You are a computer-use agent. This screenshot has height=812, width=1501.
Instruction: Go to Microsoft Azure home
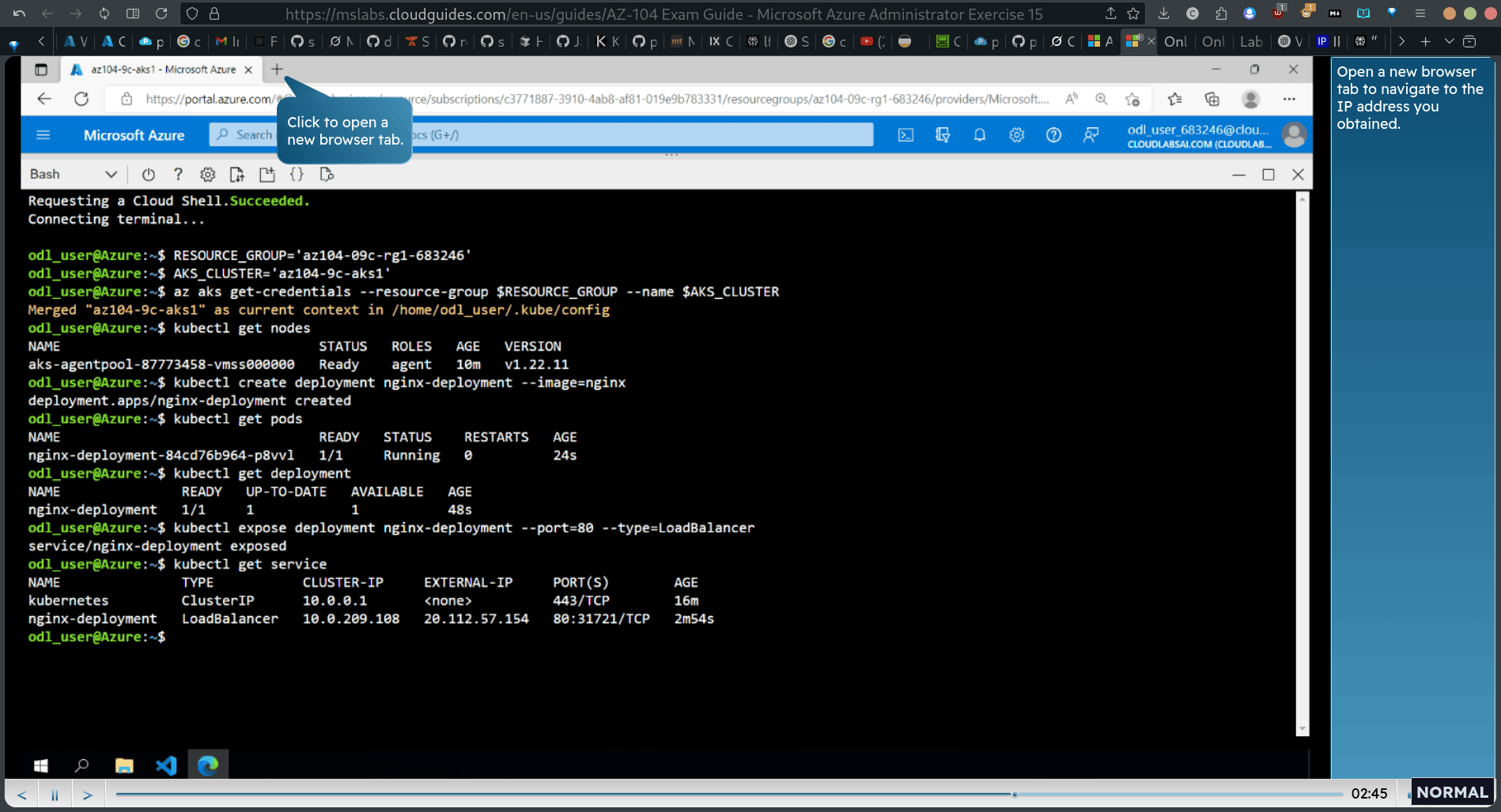point(134,135)
